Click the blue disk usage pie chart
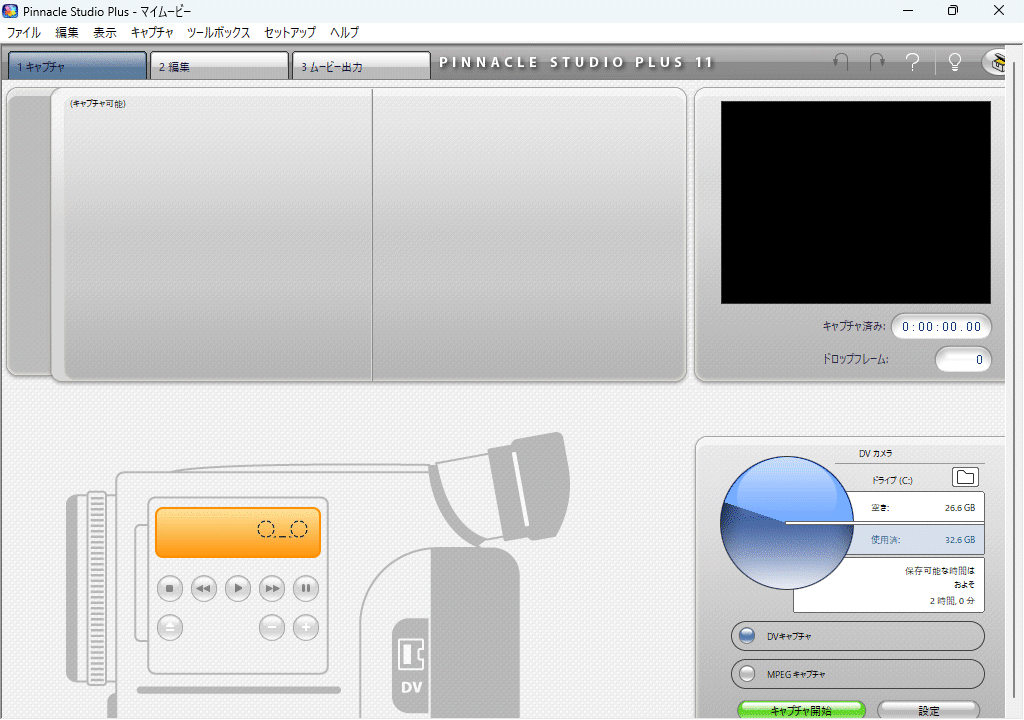The image size is (1024, 720). pos(787,523)
